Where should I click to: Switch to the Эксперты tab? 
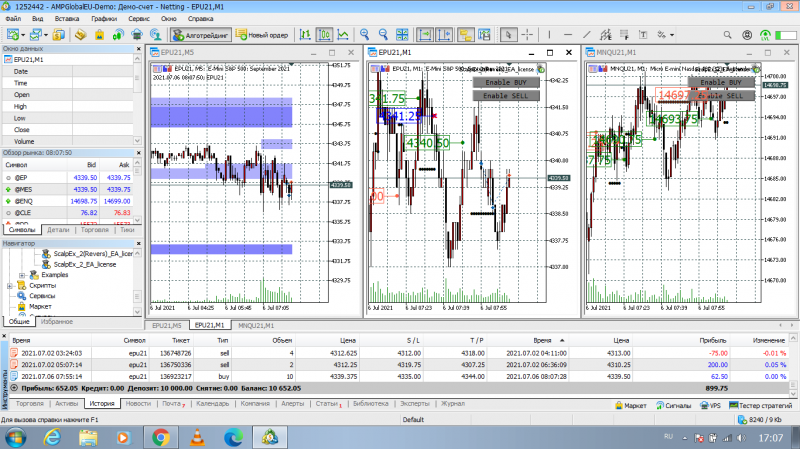414,404
